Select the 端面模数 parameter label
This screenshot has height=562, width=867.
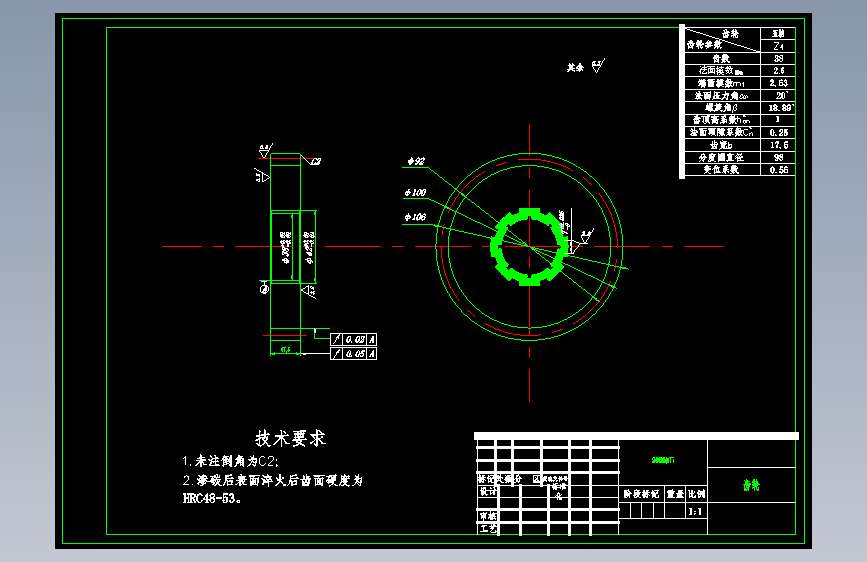point(722,83)
